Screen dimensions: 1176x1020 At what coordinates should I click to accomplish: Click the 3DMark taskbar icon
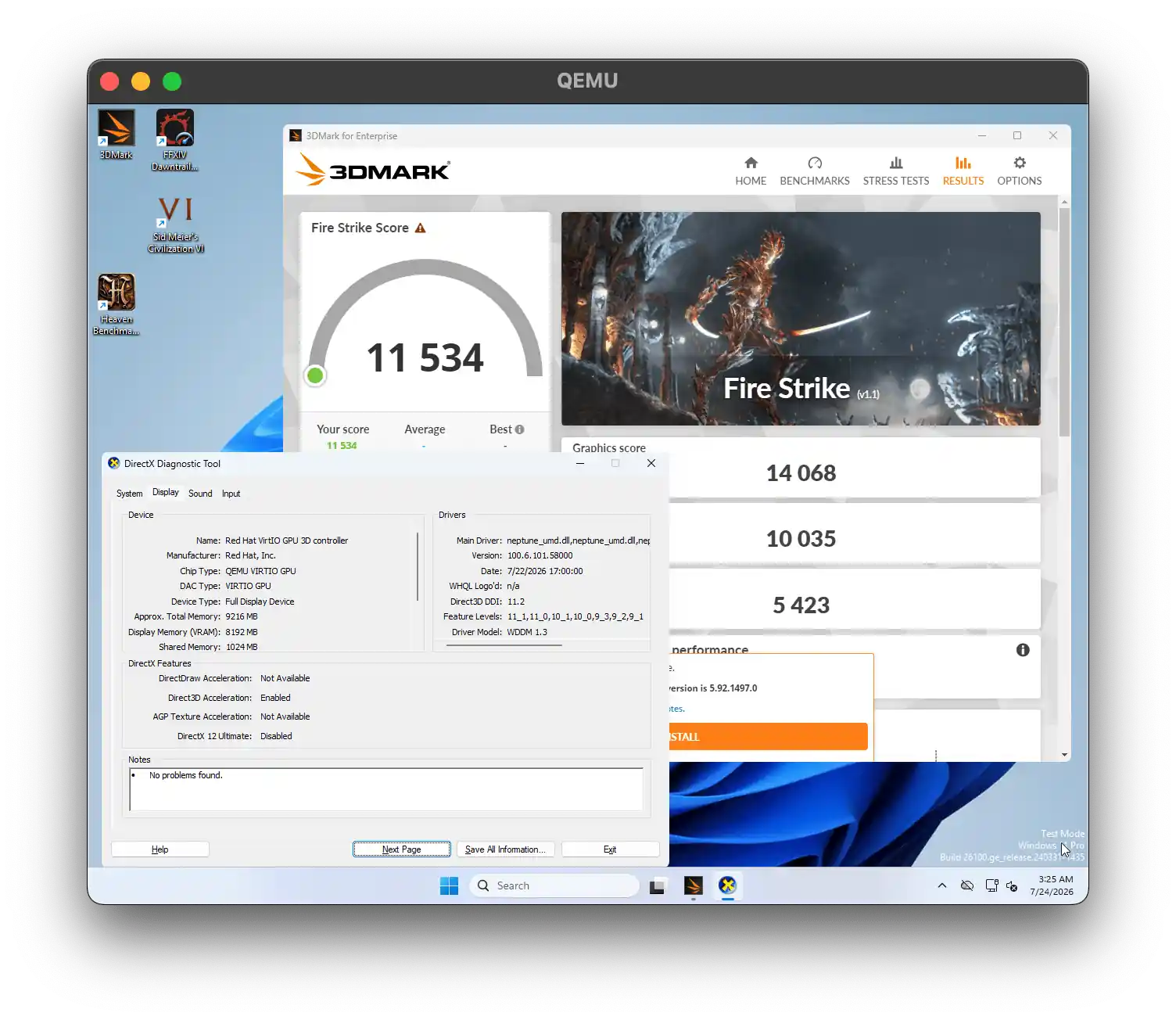click(x=693, y=885)
